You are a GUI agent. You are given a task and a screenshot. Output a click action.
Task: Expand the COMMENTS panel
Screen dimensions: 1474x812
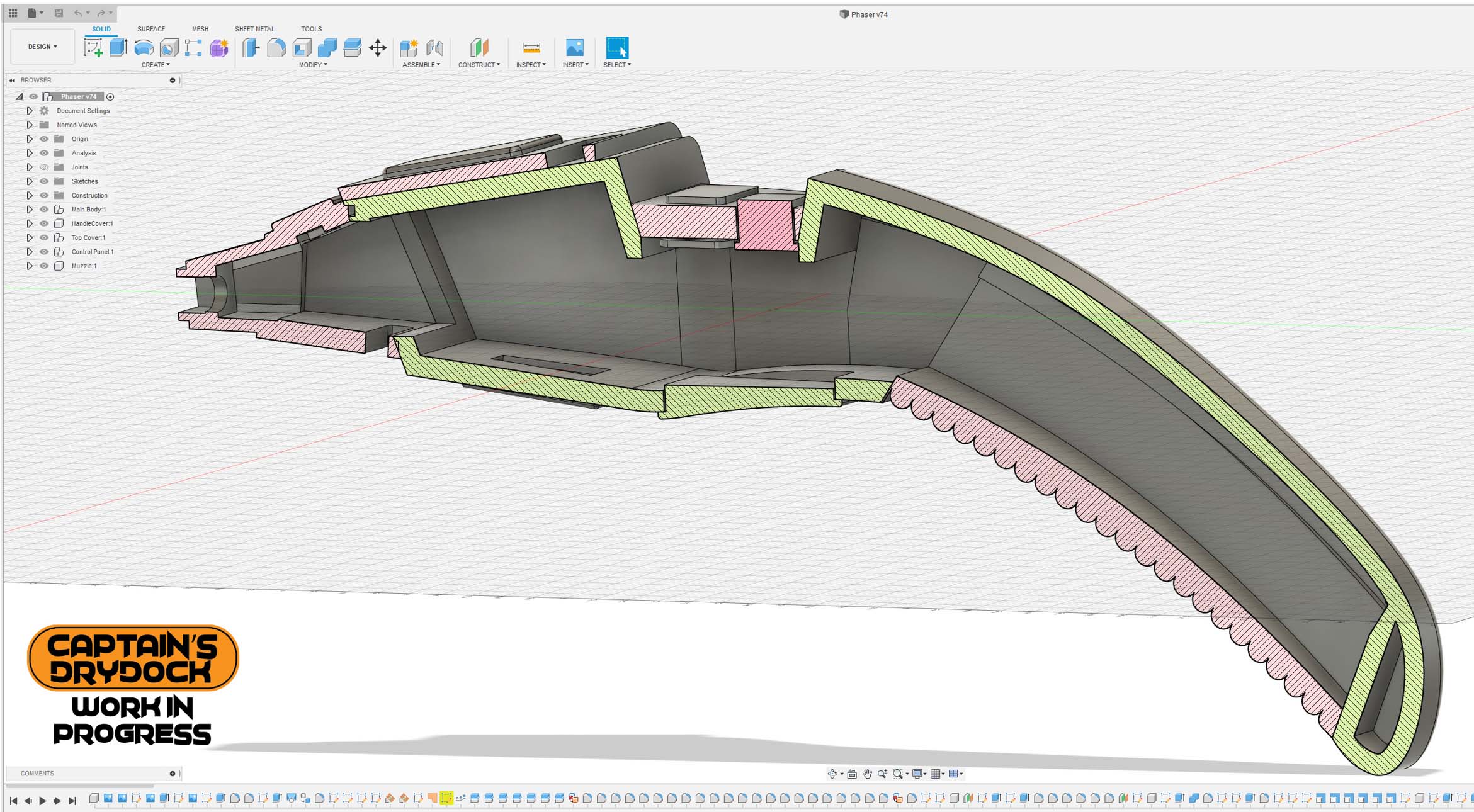(172, 774)
